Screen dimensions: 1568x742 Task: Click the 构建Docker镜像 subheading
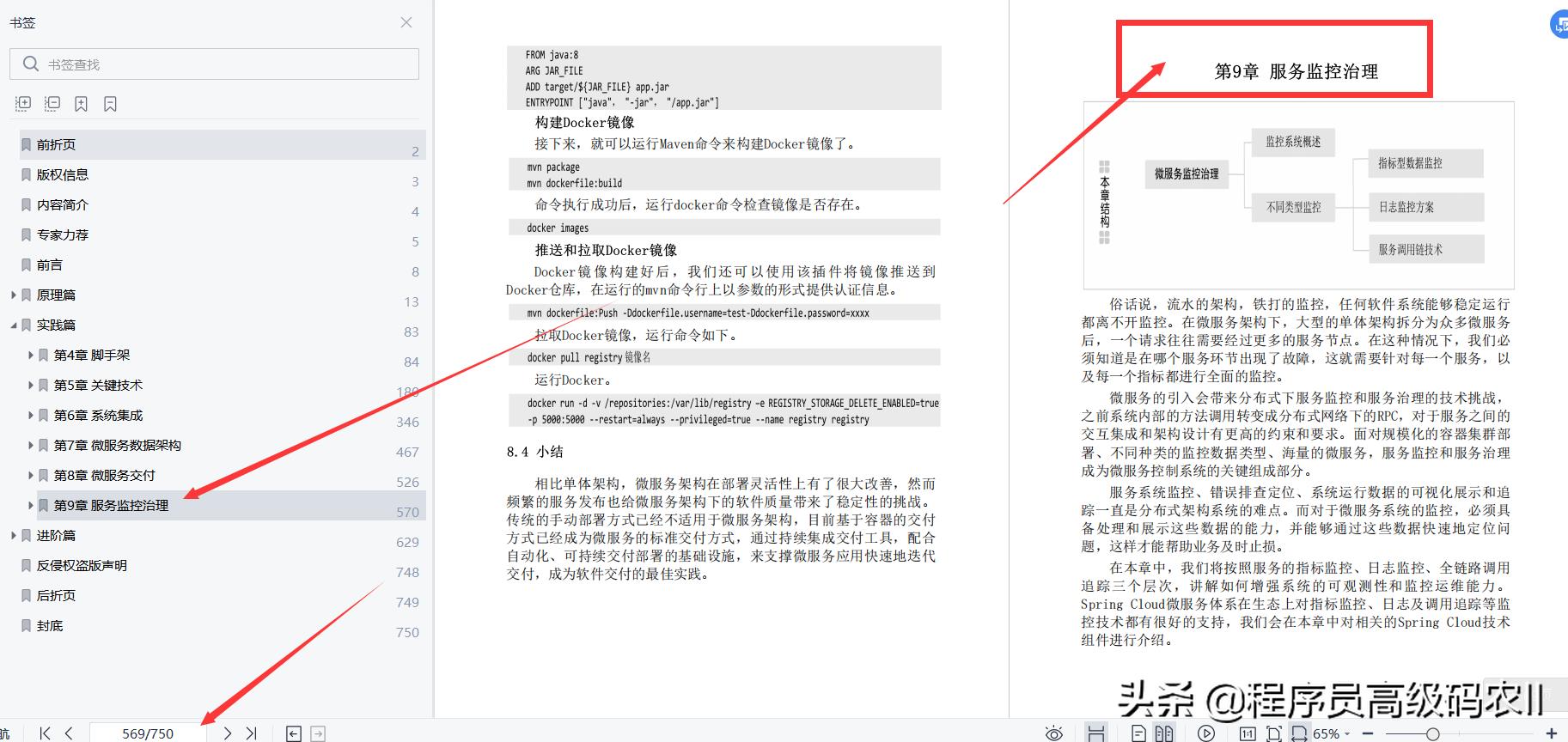[x=585, y=122]
